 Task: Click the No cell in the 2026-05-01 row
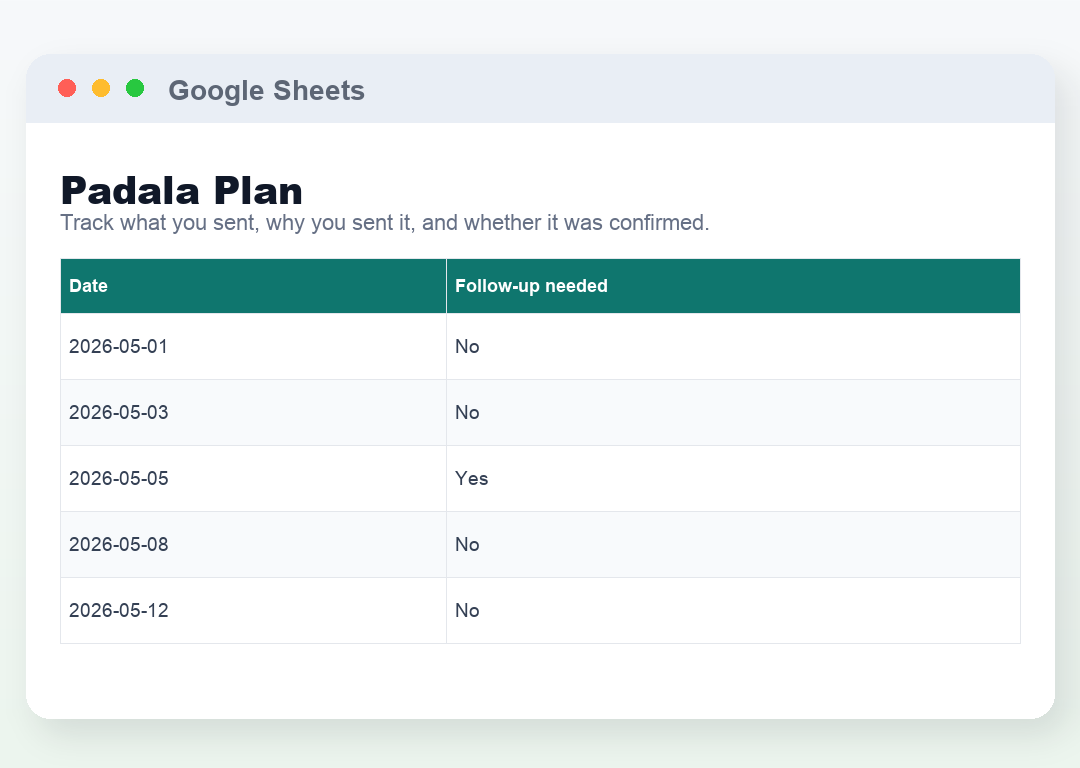click(734, 346)
